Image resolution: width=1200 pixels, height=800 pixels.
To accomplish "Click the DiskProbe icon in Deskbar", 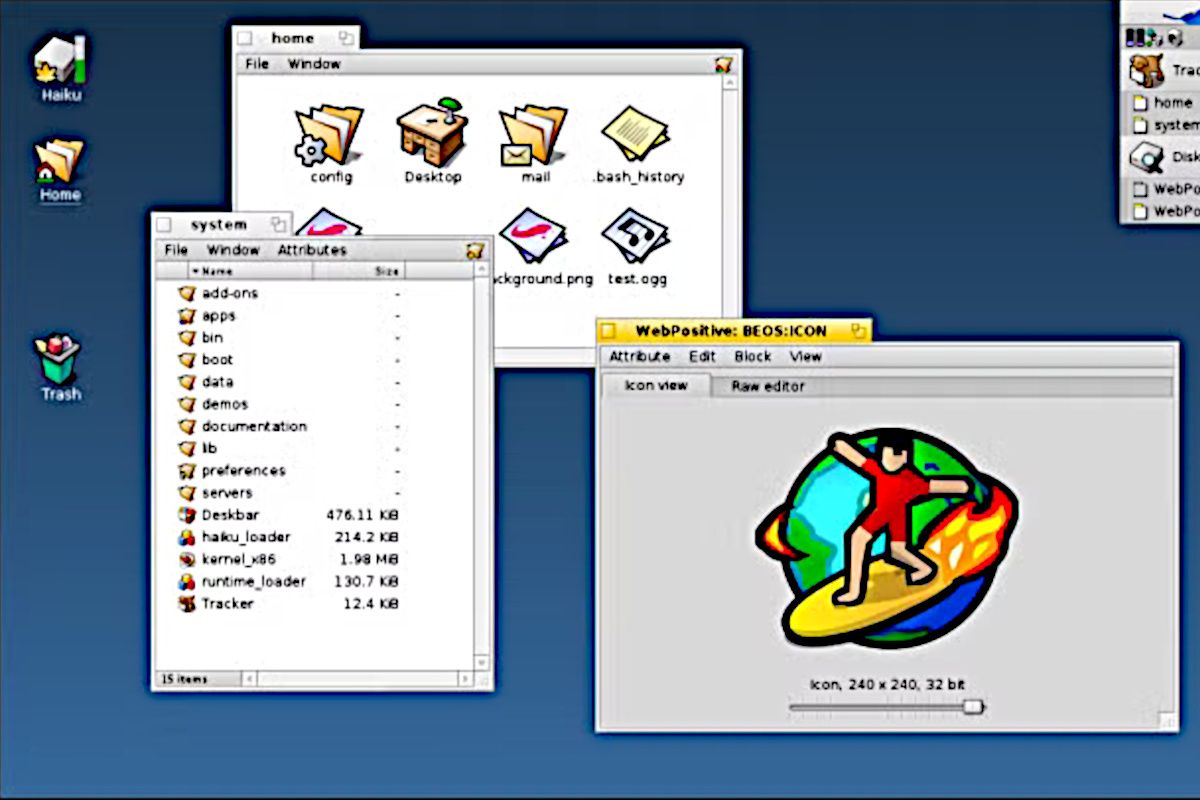I will pos(1146,156).
